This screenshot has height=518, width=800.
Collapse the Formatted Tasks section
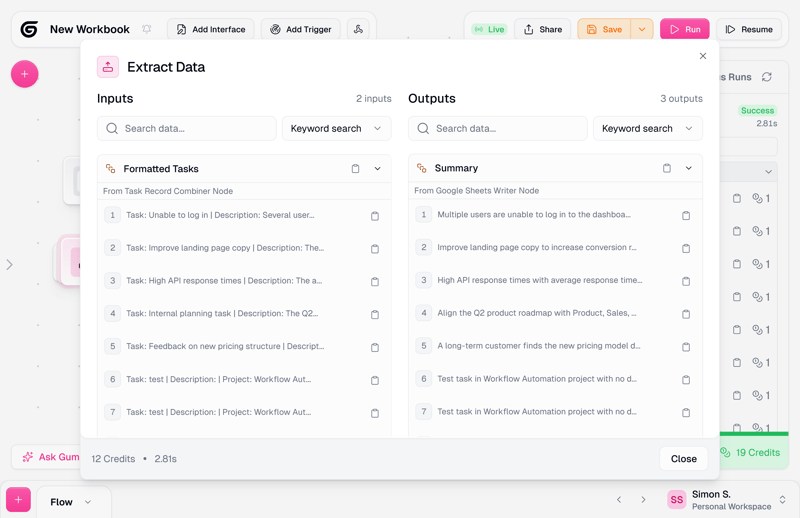[x=378, y=169]
